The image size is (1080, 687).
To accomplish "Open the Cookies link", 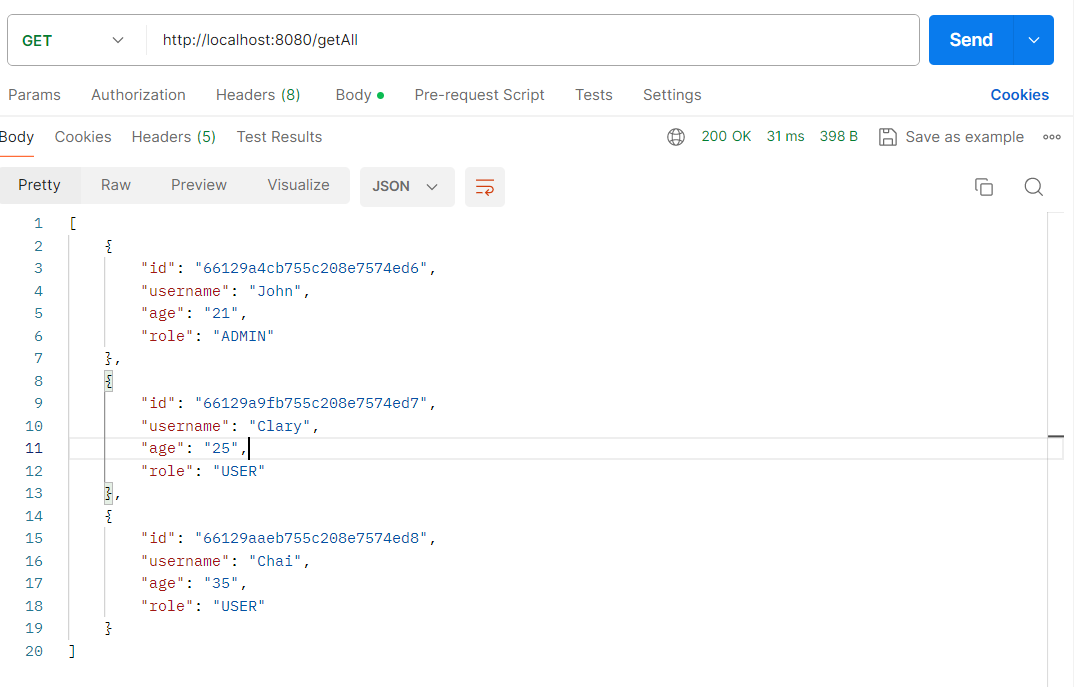I will tap(1019, 95).
